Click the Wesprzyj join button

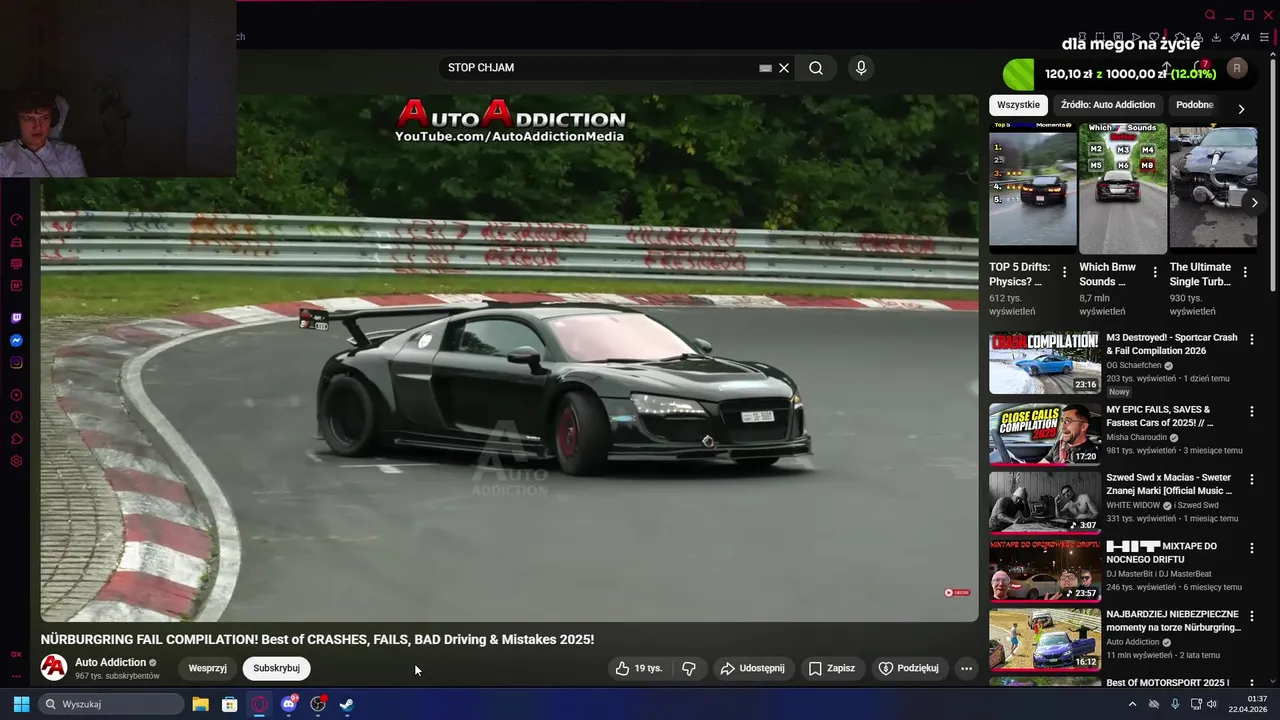coord(207,668)
